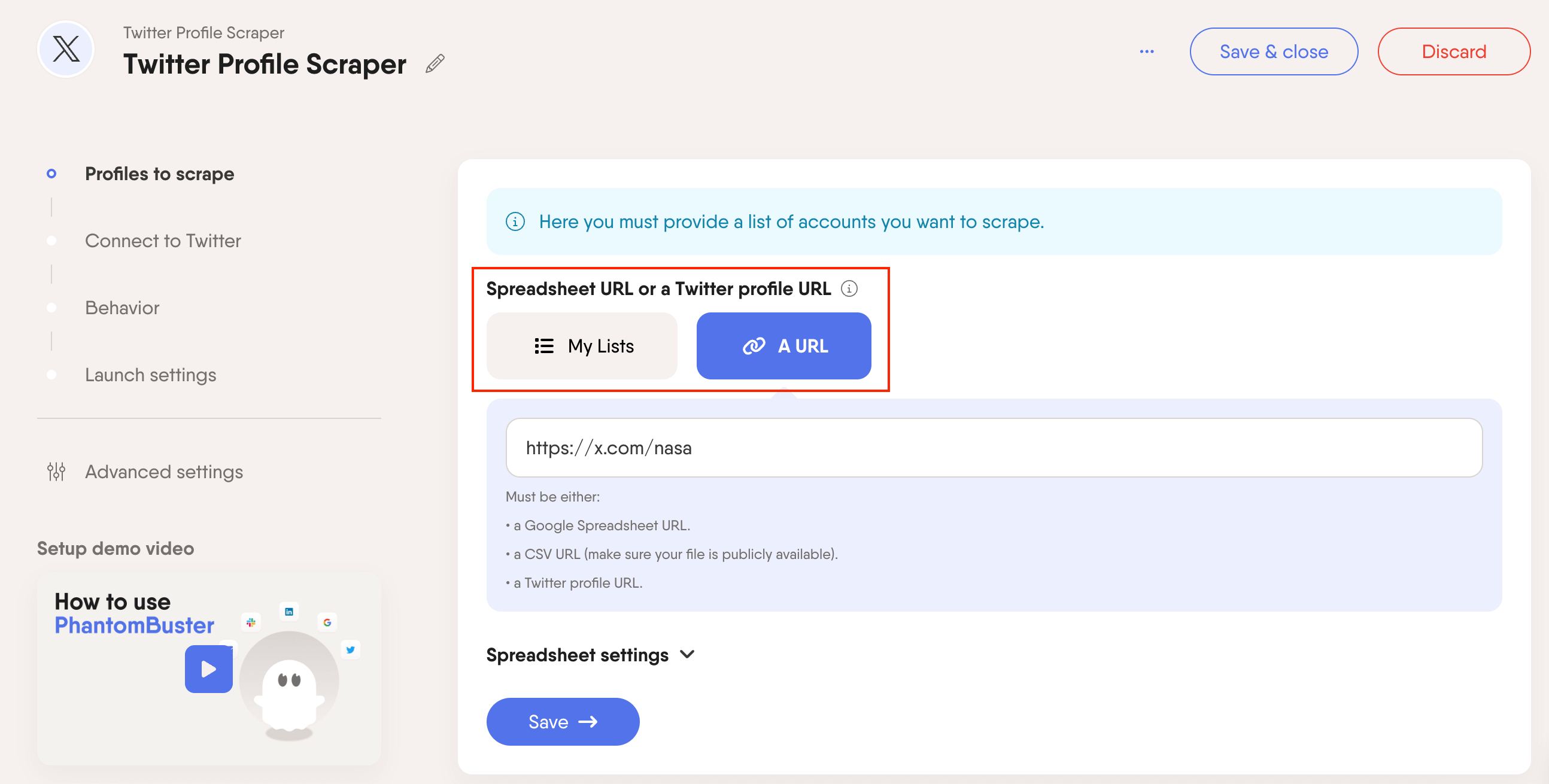Click the info icon in the blue banner
This screenshot has height=784, width=1549.
pyautogui.click(x=515, y=221)
